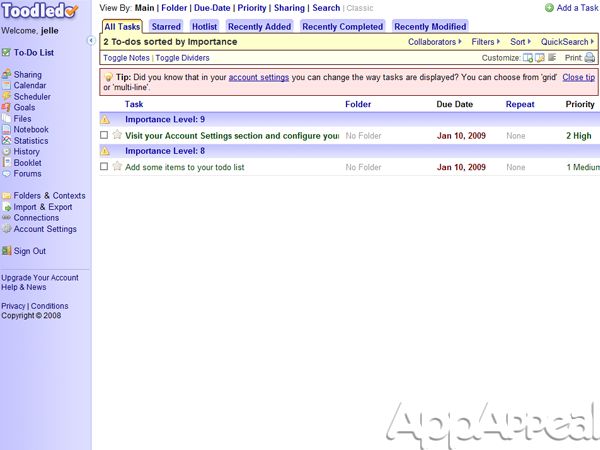Sort by the Task column header
This screenshot has height=450, width=600.
tap(134, 104)
